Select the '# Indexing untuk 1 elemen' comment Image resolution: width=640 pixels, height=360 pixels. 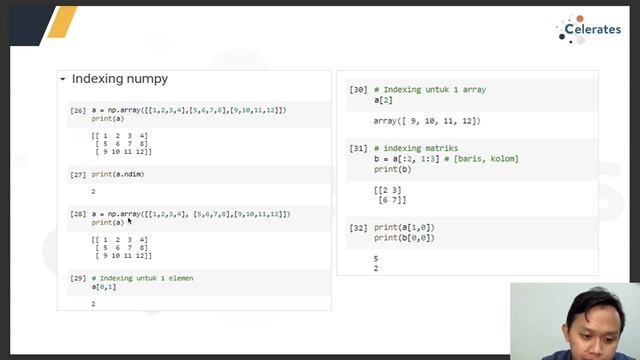coord(142,278)
